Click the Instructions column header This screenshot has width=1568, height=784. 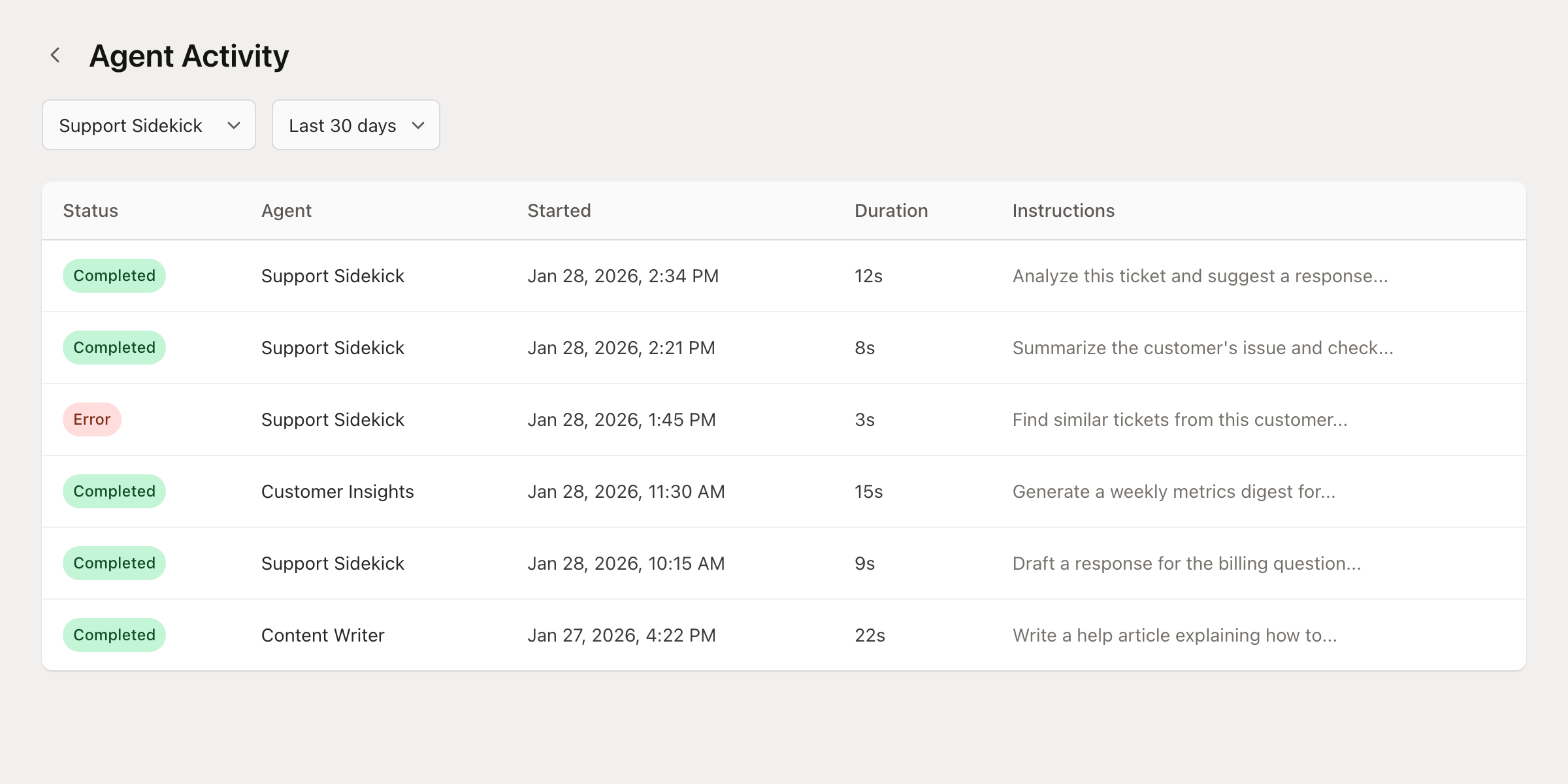tap(1062, 210)
